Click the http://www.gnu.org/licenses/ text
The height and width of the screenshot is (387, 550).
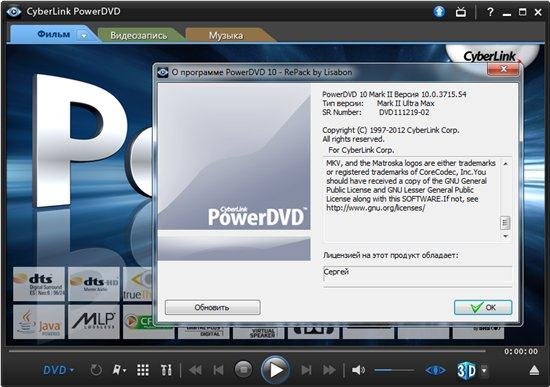tap(376, 208)
